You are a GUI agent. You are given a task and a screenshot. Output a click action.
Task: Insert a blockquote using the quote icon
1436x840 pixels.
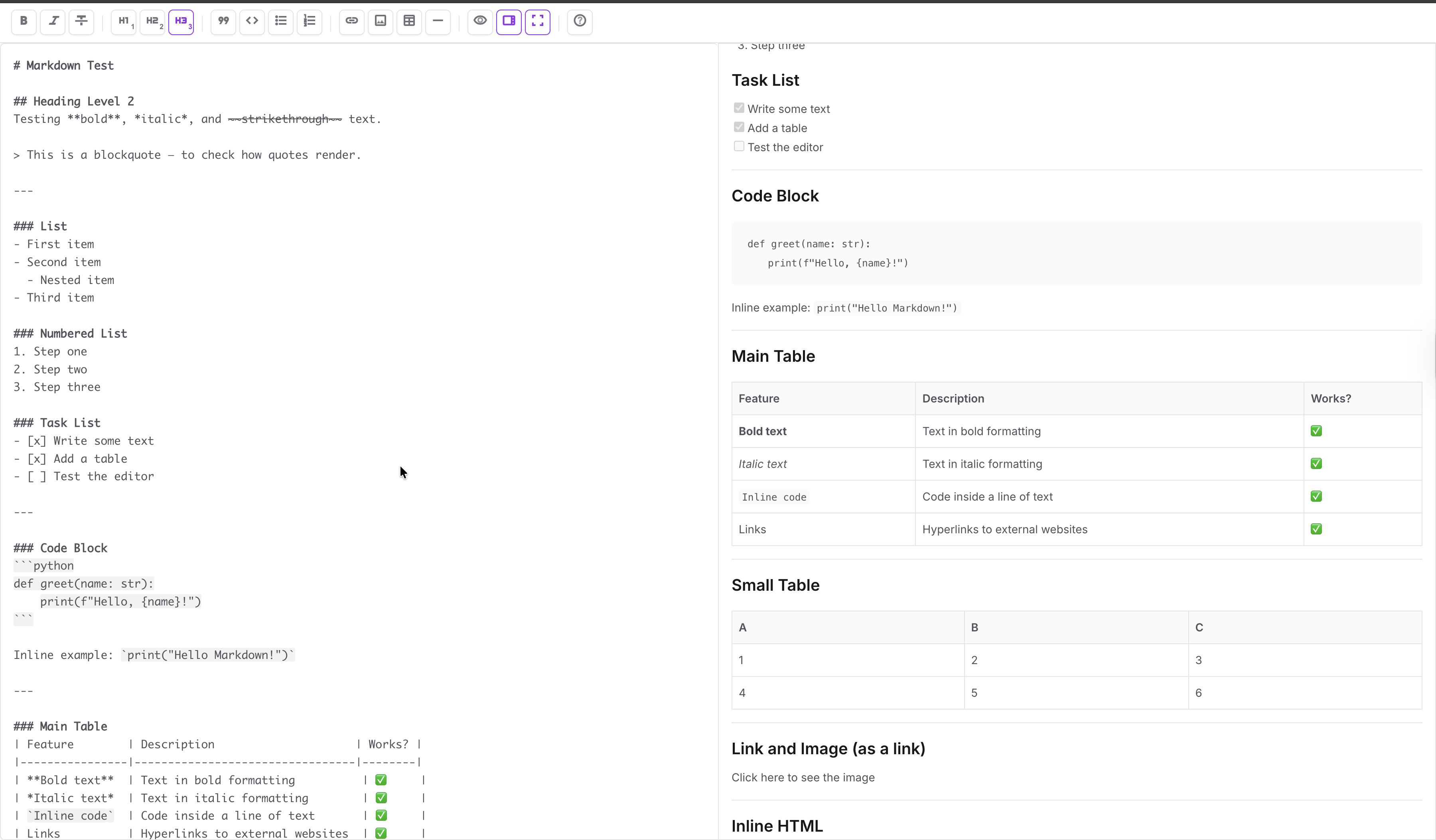point(223,21)
